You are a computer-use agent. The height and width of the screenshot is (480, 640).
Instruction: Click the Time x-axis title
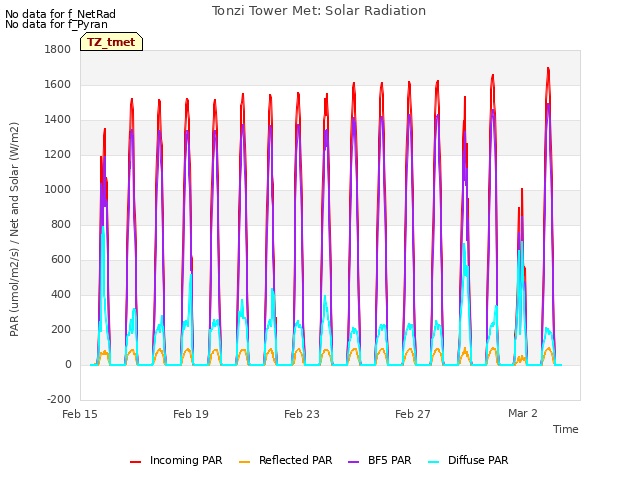(566, 429)
